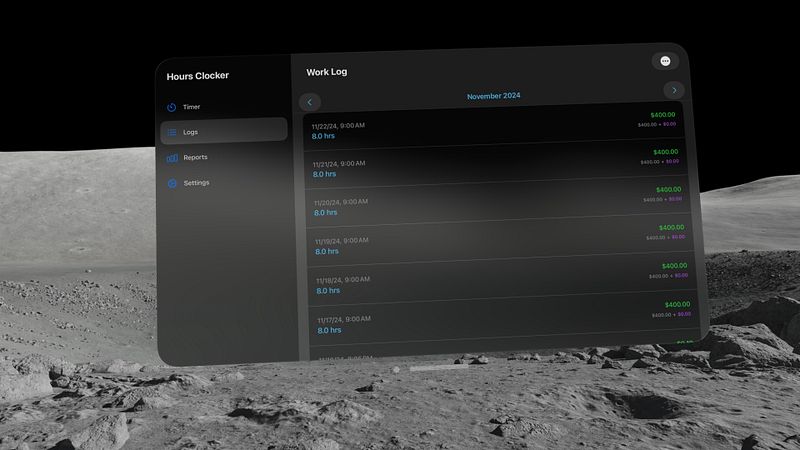Grab the window bar below the app window
This screenshot has width=800, height=450.
(x=439, y=367)
